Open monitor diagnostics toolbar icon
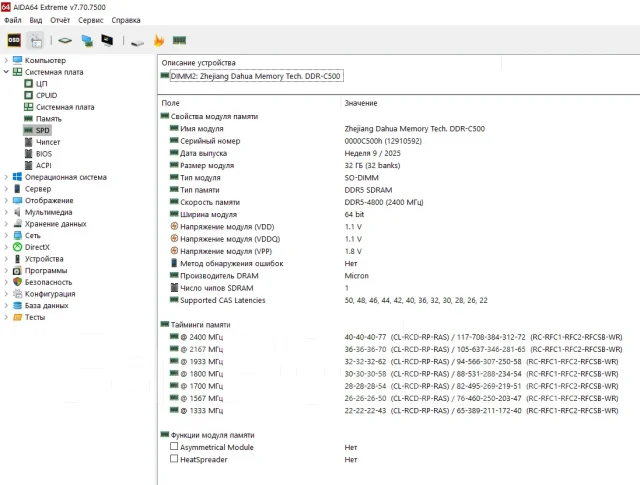The image size is (640, 485). 107,40
